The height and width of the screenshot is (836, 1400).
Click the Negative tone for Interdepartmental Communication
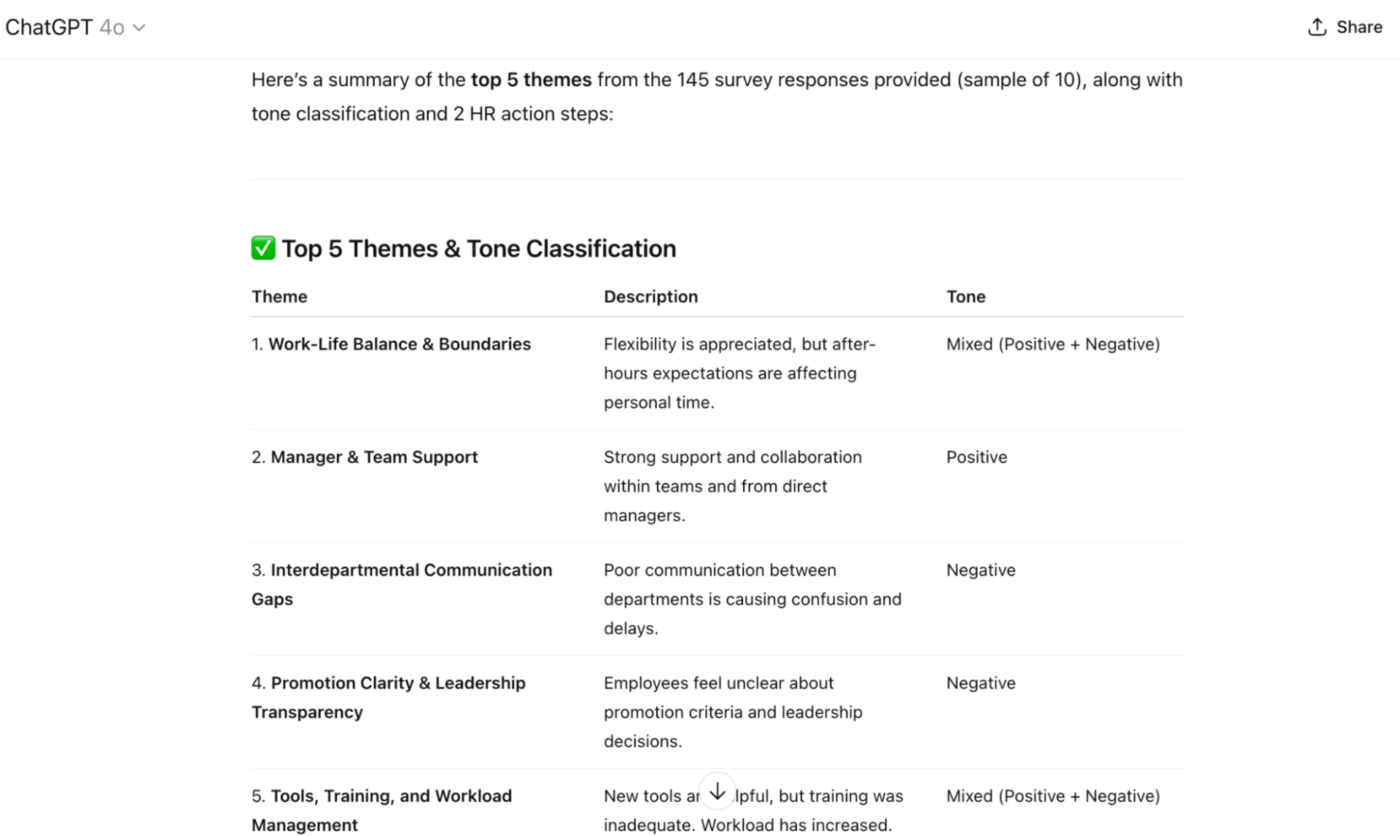[981, 570]
